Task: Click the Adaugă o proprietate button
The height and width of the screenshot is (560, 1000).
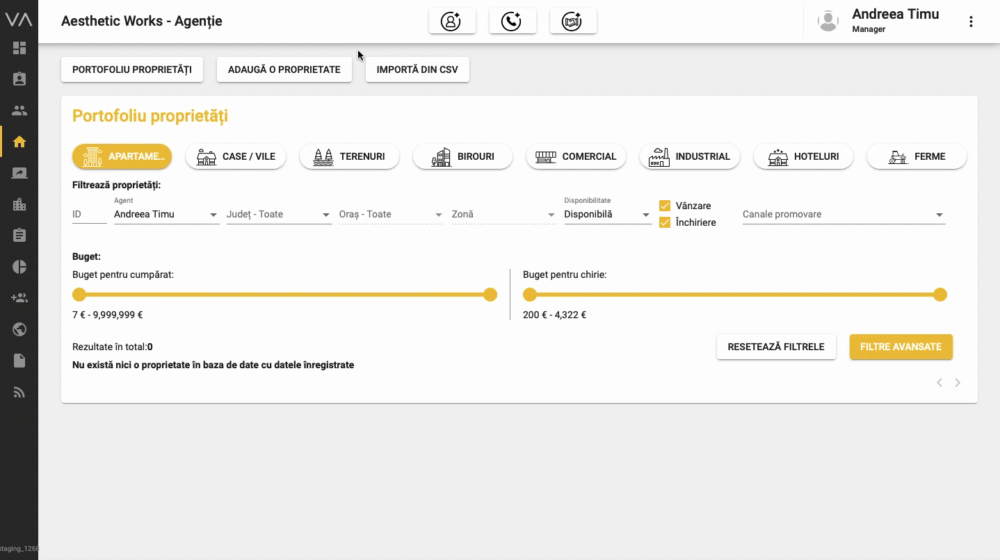Action: 284,70
